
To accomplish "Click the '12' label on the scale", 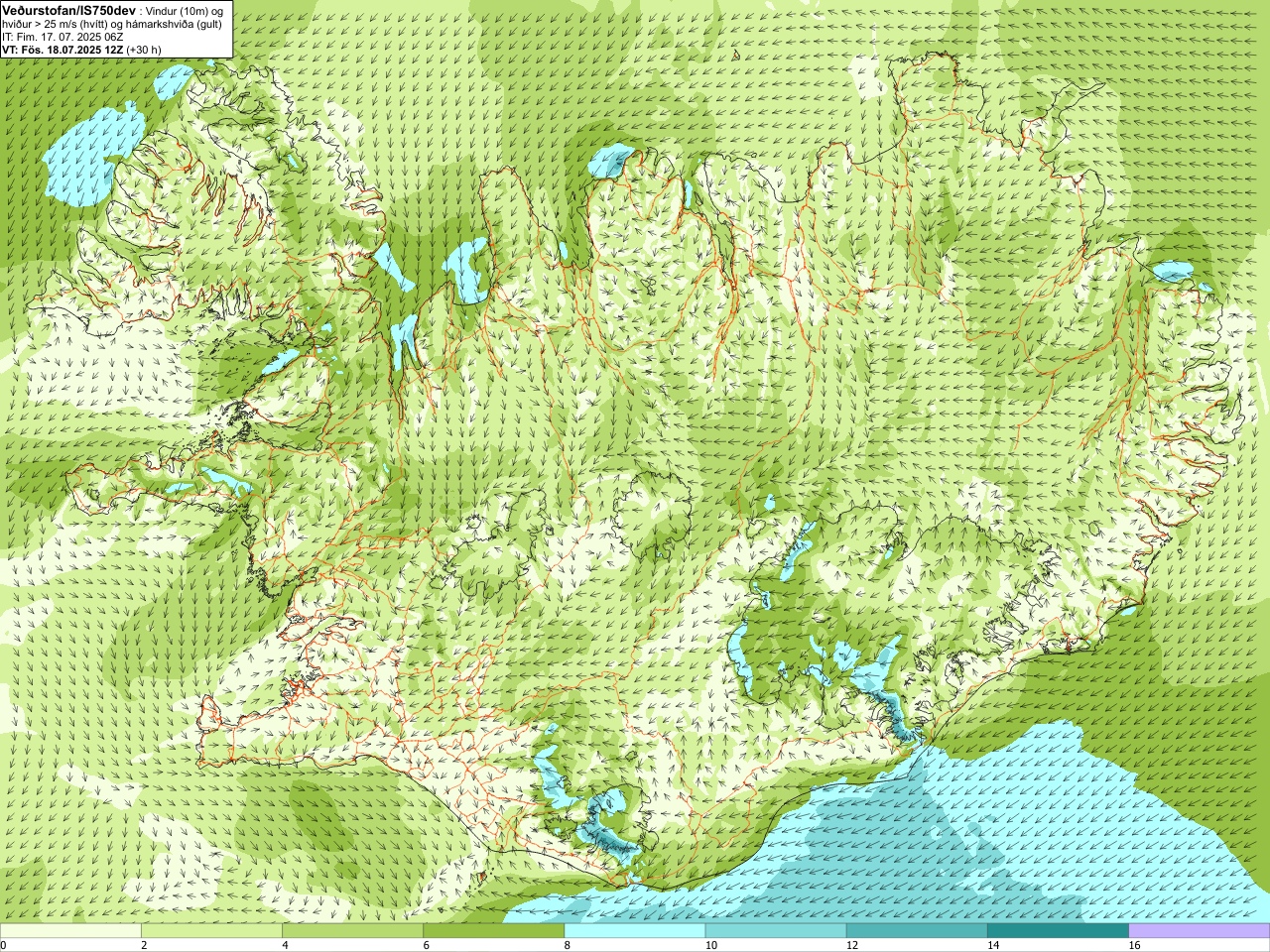I will pyautogui.click(x=852, y=945).
